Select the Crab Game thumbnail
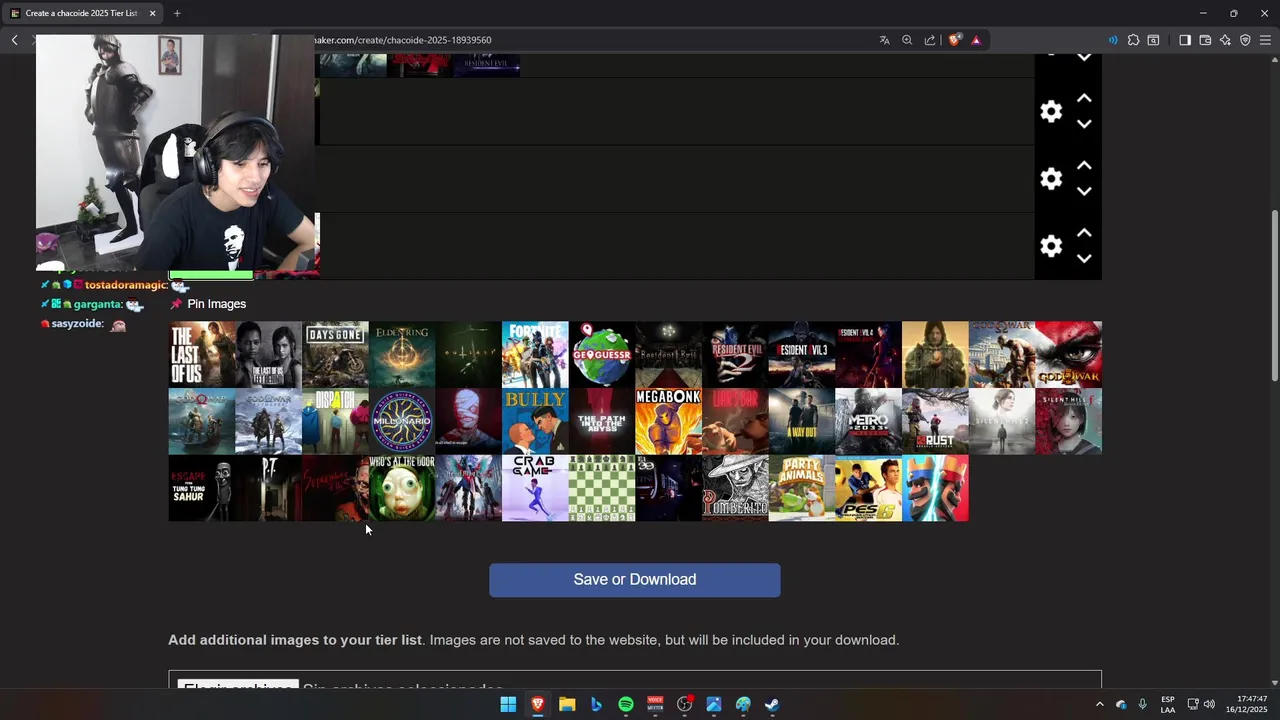Viewport: 1280px width, 720px height. [535, 488]
